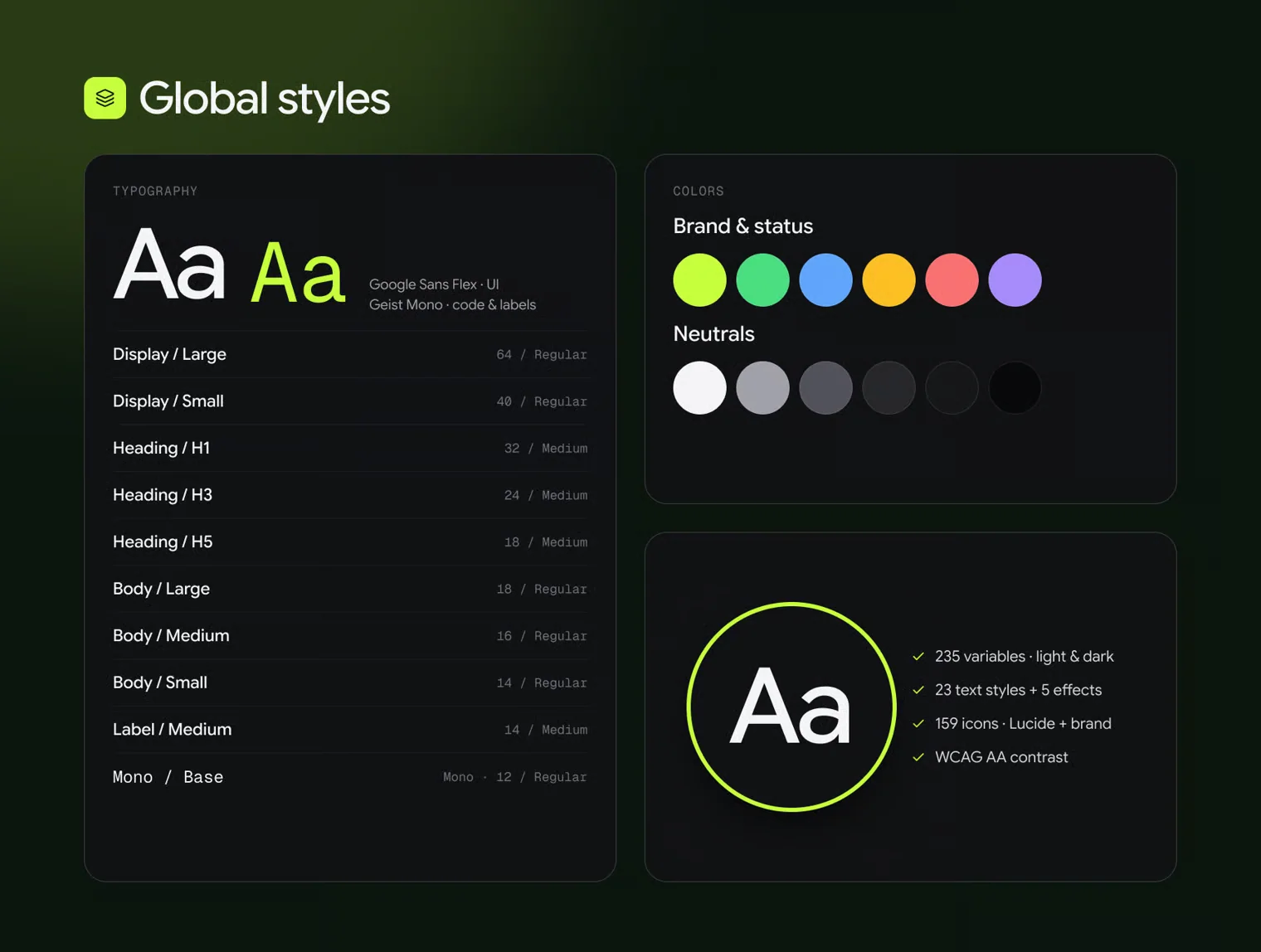The width and height of the screenshot is (1261, 952).
Task: Click the TYPOGRAPHY section label
Action: (x=155, y=192)
